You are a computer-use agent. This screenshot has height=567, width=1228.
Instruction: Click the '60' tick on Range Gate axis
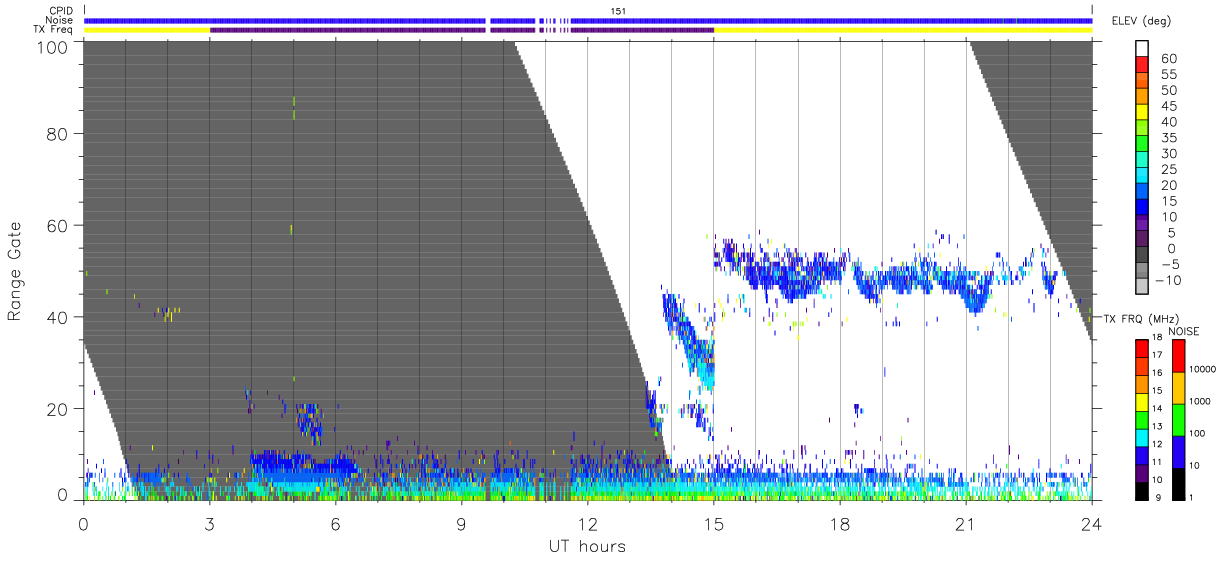57,226
